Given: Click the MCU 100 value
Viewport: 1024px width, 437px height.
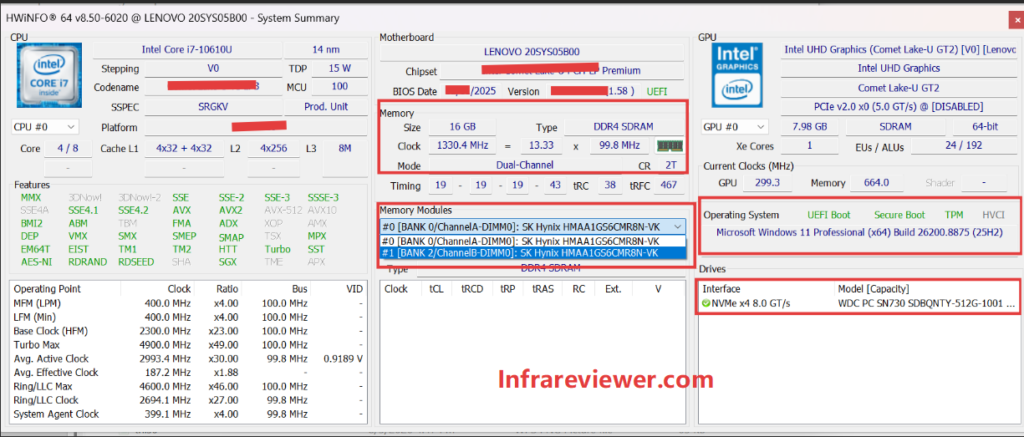Looking at the screenshot, I should click(340, 87).
